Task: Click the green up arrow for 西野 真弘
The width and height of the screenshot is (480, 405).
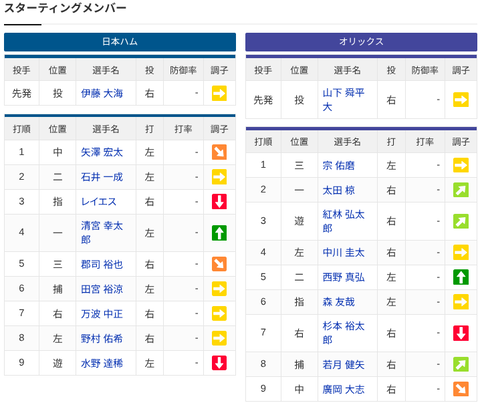Action: [x=461, y=277]
